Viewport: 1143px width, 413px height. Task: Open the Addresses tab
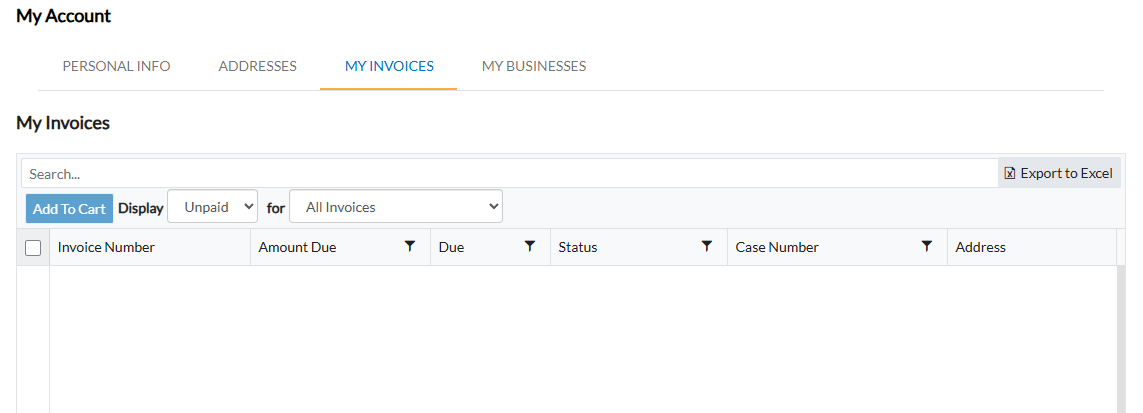(258, 66)
